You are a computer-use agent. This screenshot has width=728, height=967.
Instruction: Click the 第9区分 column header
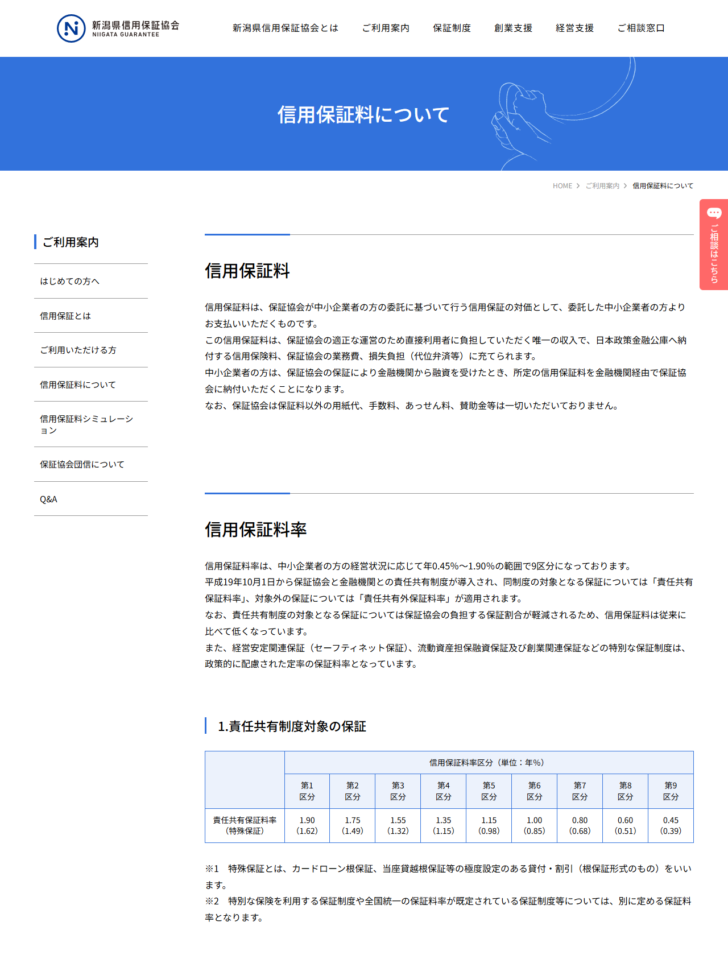click(671, 791)
